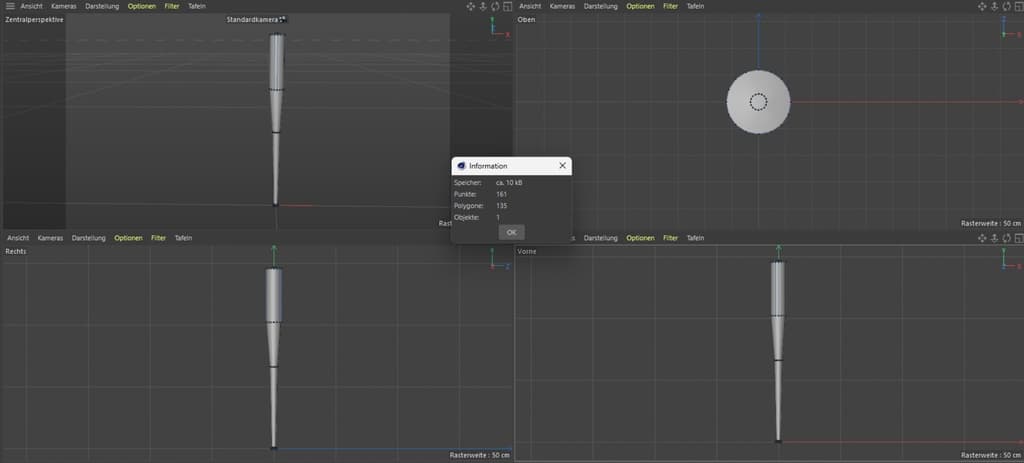Click the zoom camera icon in perspective viewport

[483, 6]
